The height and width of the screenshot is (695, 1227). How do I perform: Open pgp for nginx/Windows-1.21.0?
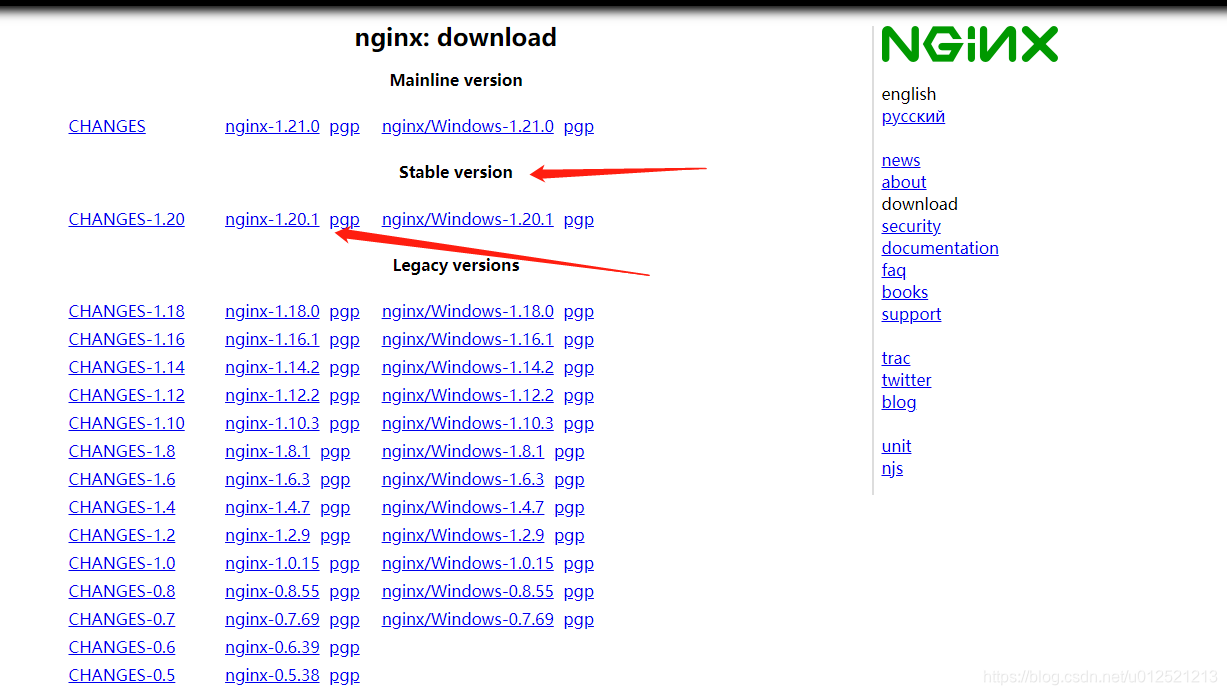tap(579, 127)
